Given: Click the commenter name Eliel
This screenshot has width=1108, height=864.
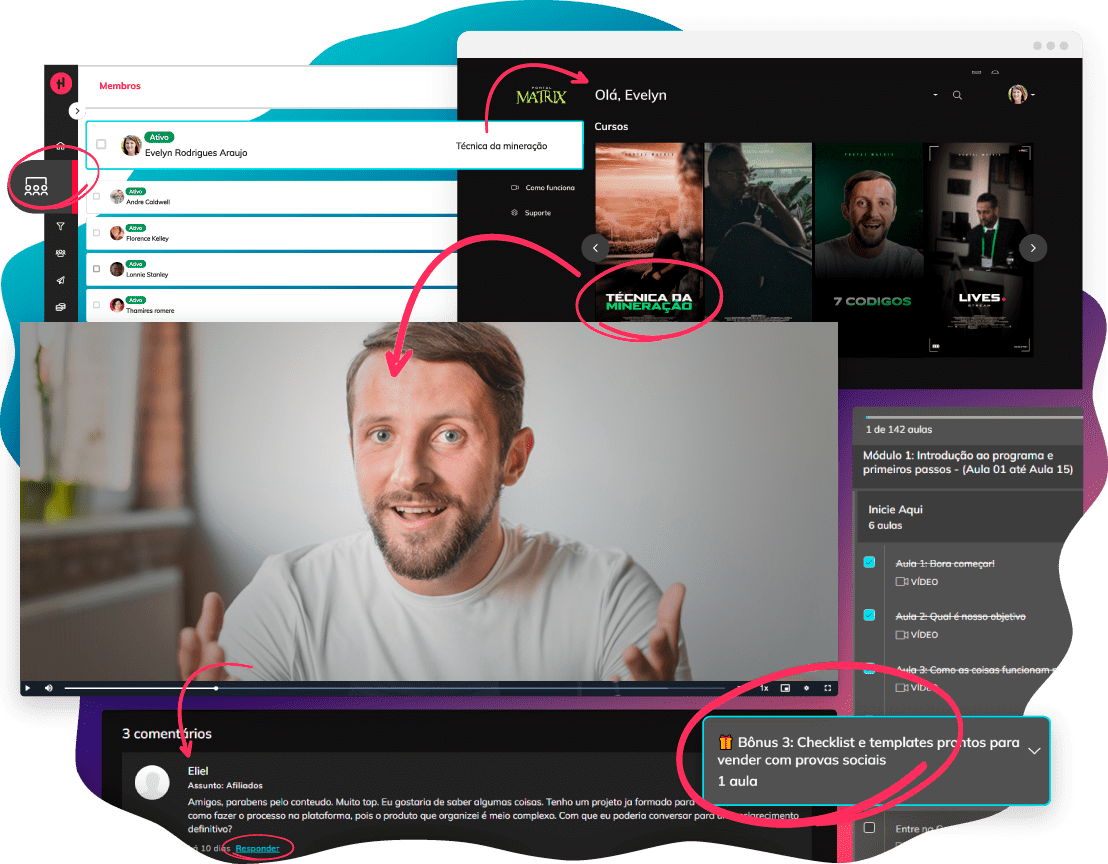Looking at the screenshot, I should pos(198,771).
